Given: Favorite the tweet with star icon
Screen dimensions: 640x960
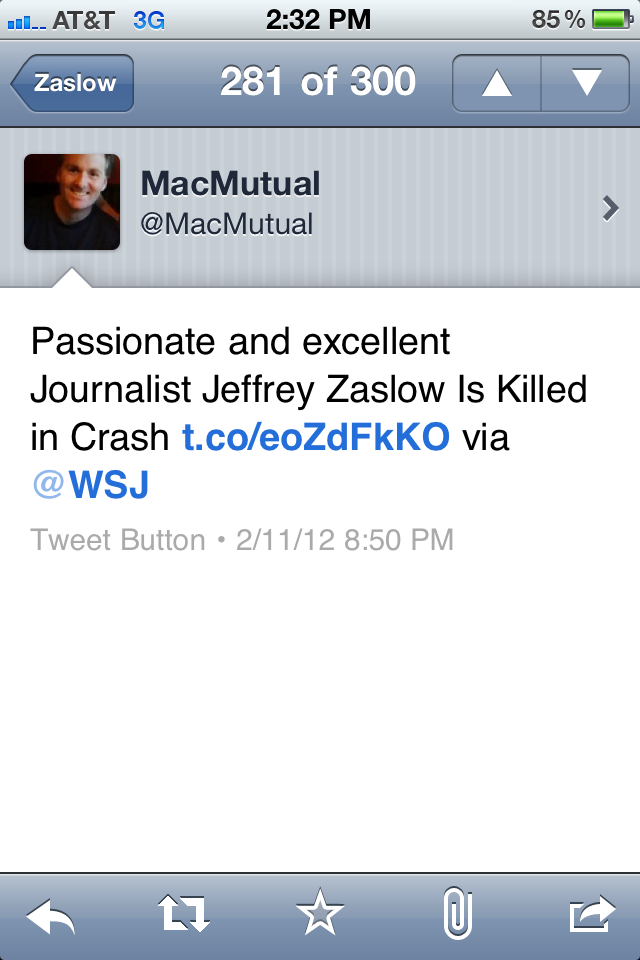Looking at the screenshot, I should click(x=320, y=915).
